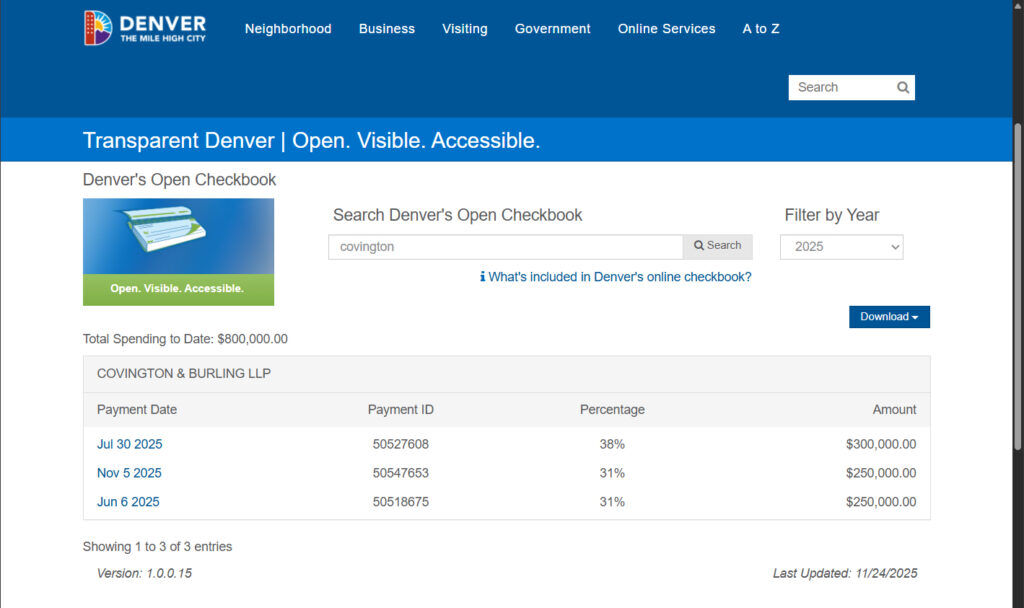1024x608 pixels.
Task: Click the What's included in Denver's online checkbook link
Action: (620, 277)
